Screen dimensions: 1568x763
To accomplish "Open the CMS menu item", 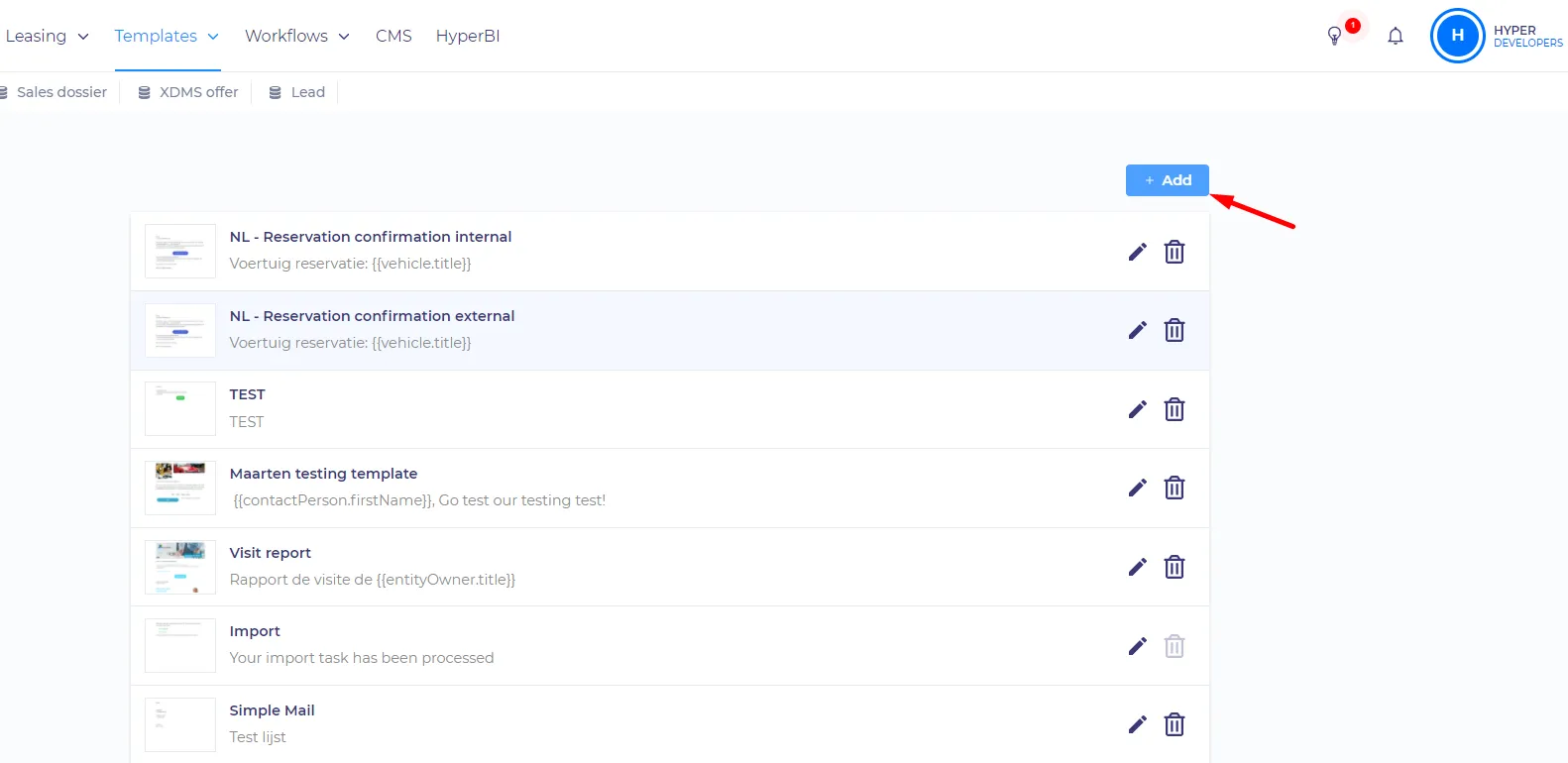I will pyautogui.click(x=393, y=36).
